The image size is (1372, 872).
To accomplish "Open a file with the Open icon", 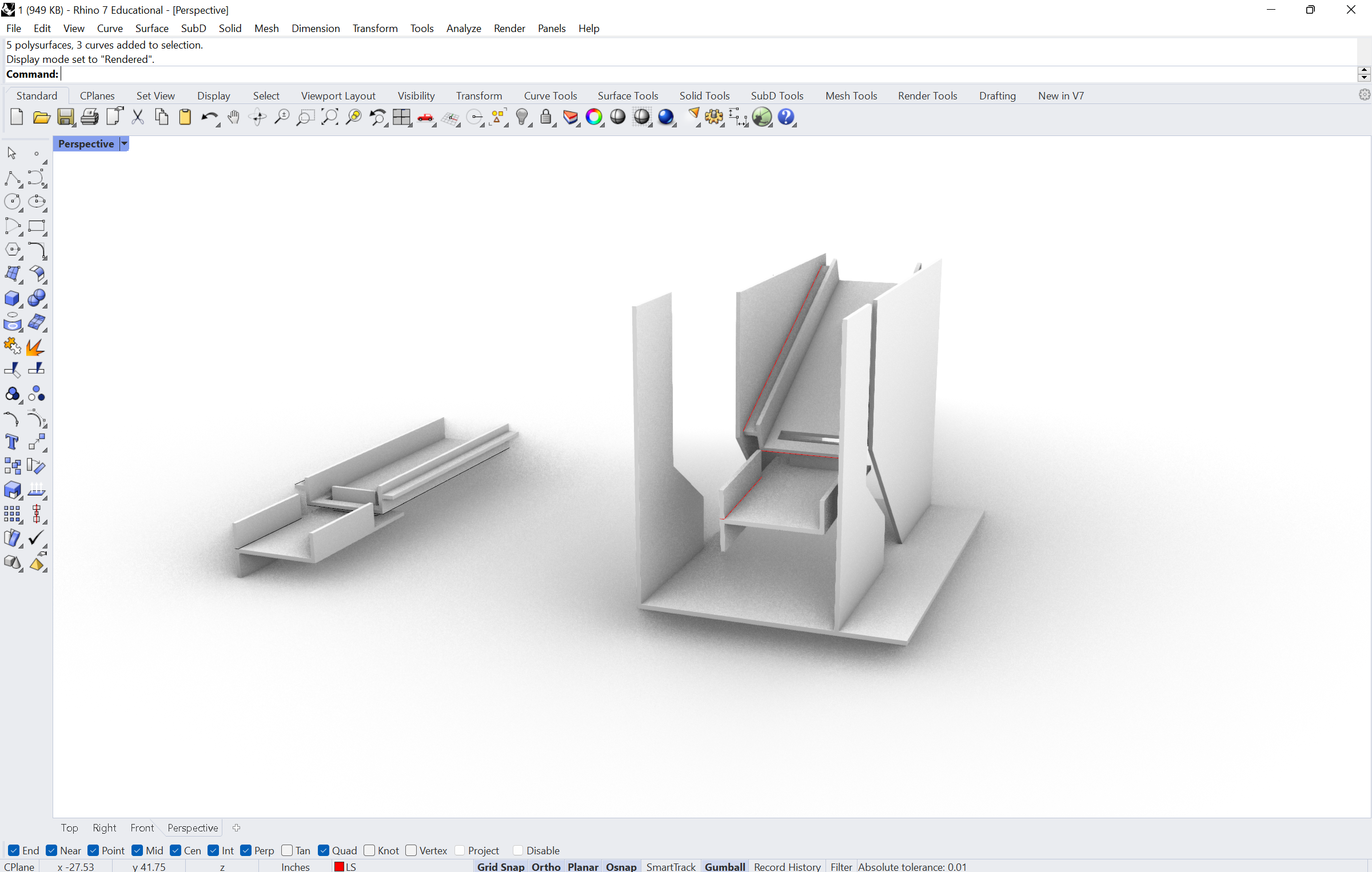I will (41, 117).
